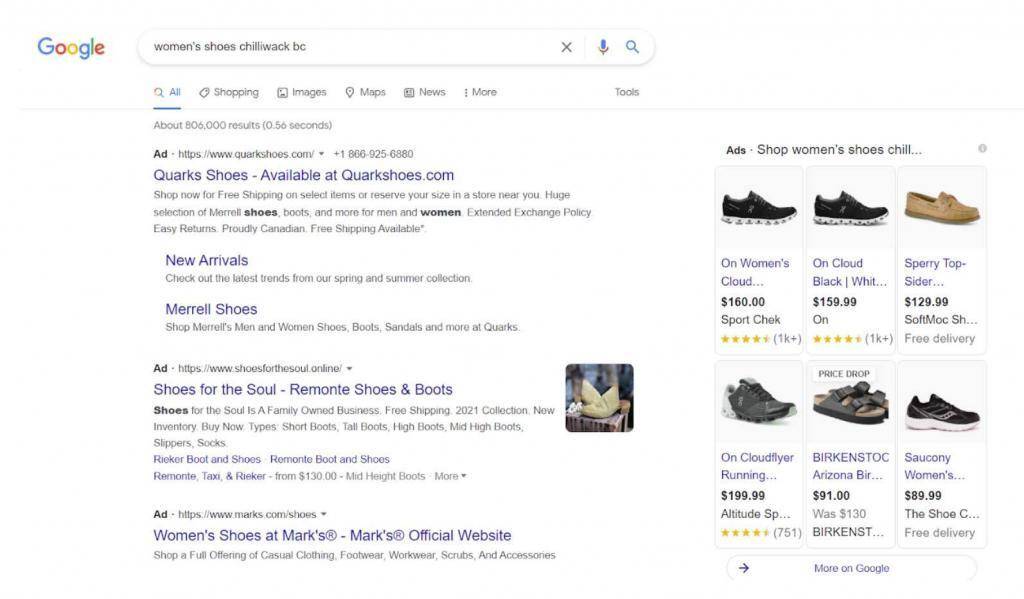Click the arrow icon beside More on Google
Screen dimensions: 1024x599
[x=744, y=568]
